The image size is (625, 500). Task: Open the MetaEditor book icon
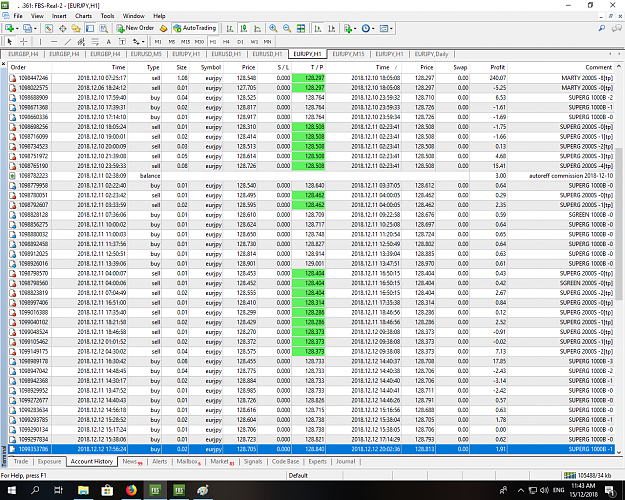pyautogui.click(x=163, y=28)
